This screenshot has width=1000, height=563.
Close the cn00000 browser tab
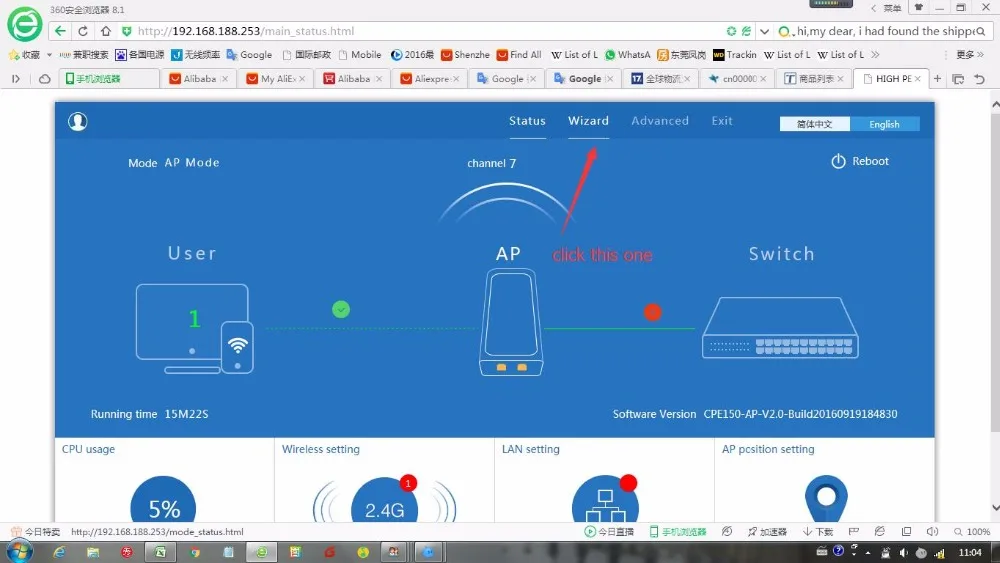pyautogui.click(x=763, y=79)
